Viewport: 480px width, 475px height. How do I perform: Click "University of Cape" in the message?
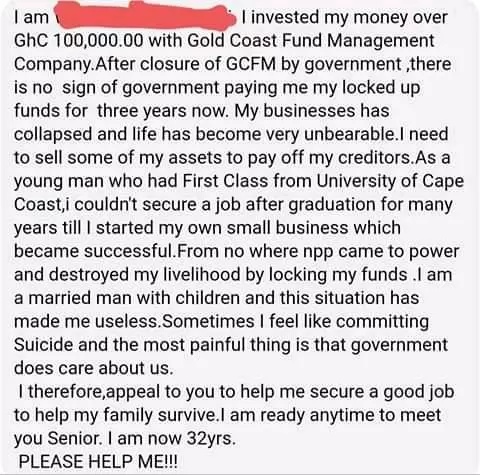click(390, 181)
